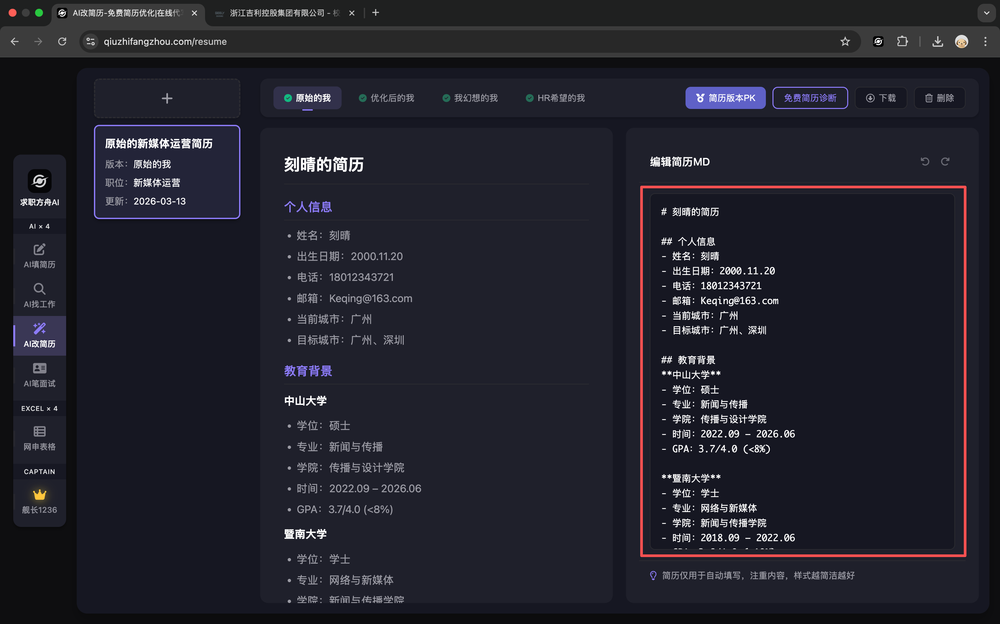Open the AI笔面试 sidebar item
This screenshot has height=624, width=1000.
click(x=39, y=375)
